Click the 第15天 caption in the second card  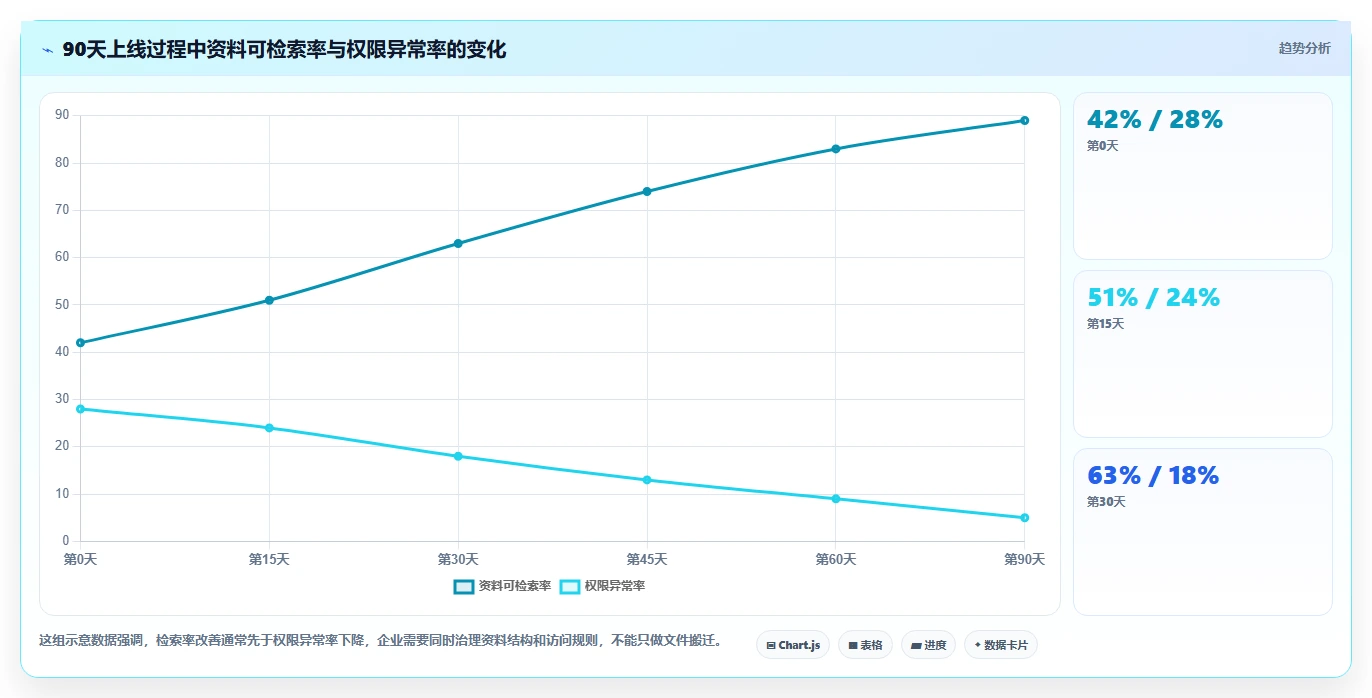[1105, 324]
